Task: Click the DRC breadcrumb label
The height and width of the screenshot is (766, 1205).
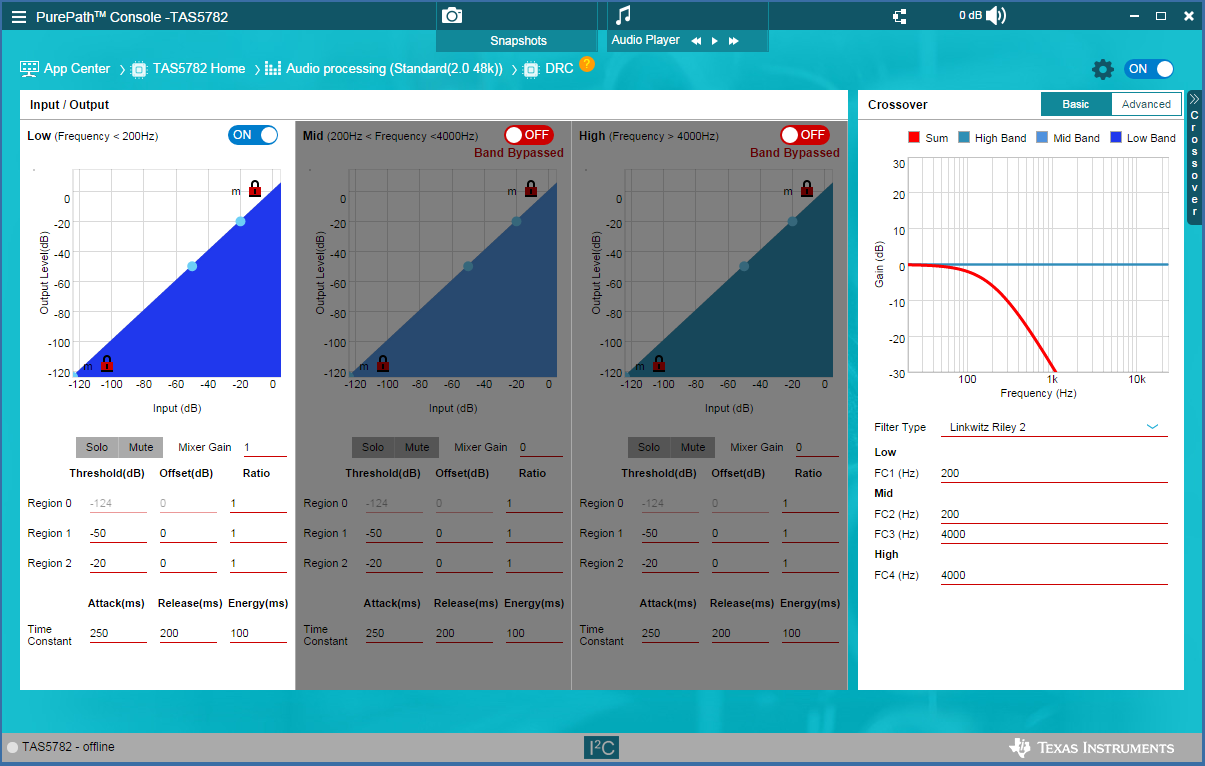Action: tap(559, 69)
